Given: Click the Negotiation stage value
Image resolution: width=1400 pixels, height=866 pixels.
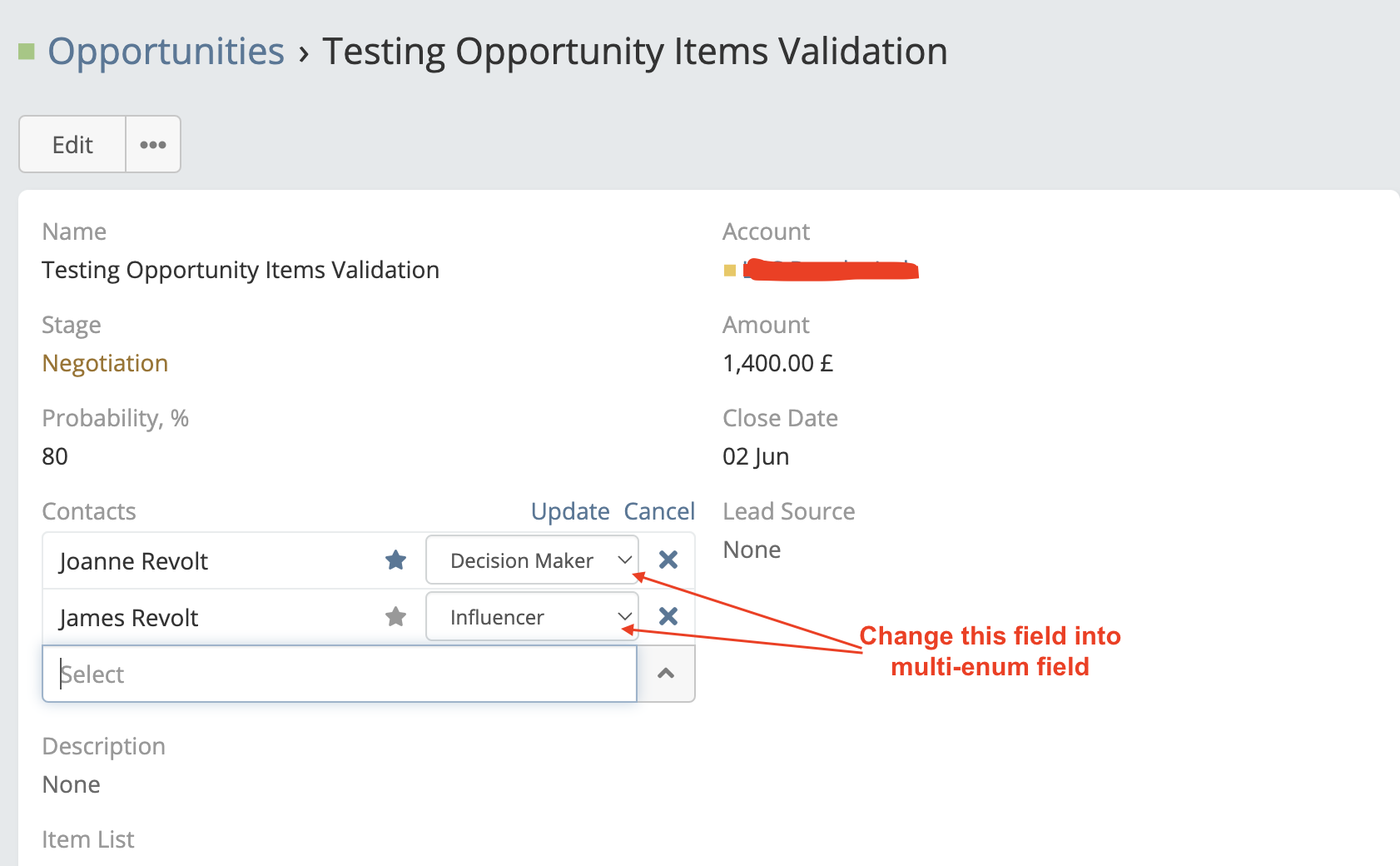Looking at the screenshot, I should [x=105, y=363].
